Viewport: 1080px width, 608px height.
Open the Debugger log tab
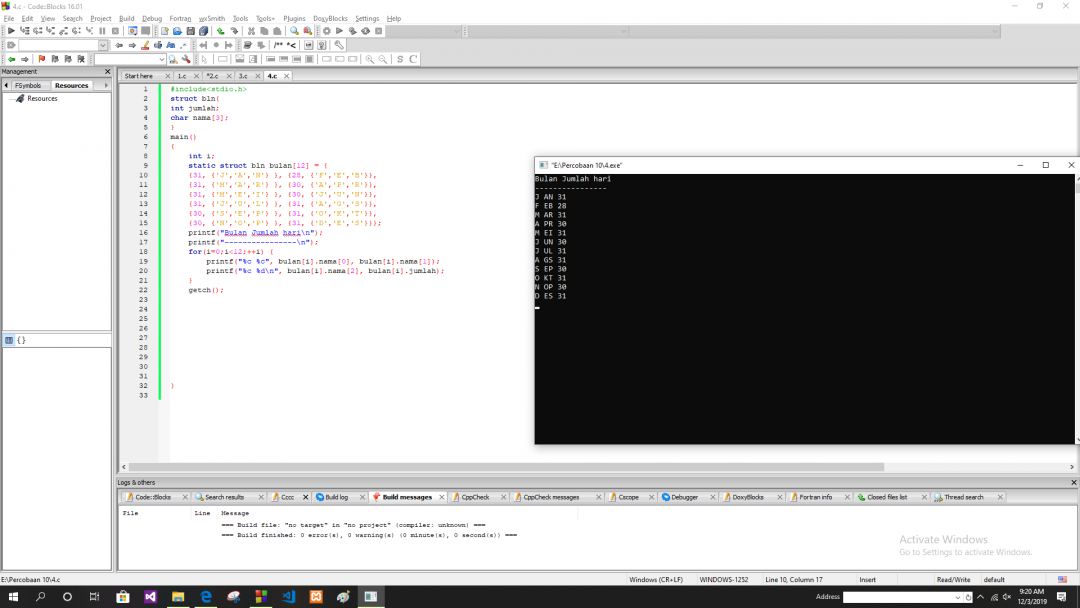coord(684,497)
